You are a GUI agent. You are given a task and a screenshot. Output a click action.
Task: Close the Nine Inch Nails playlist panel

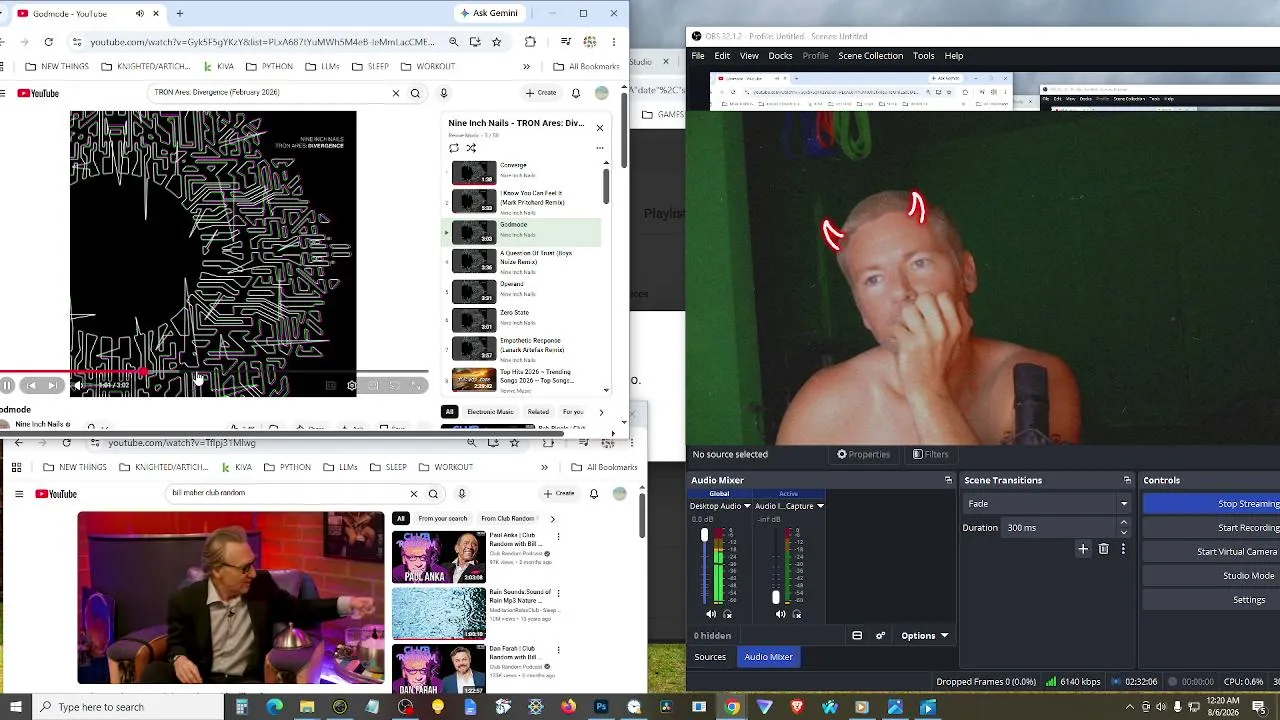(x=600, y=127)
